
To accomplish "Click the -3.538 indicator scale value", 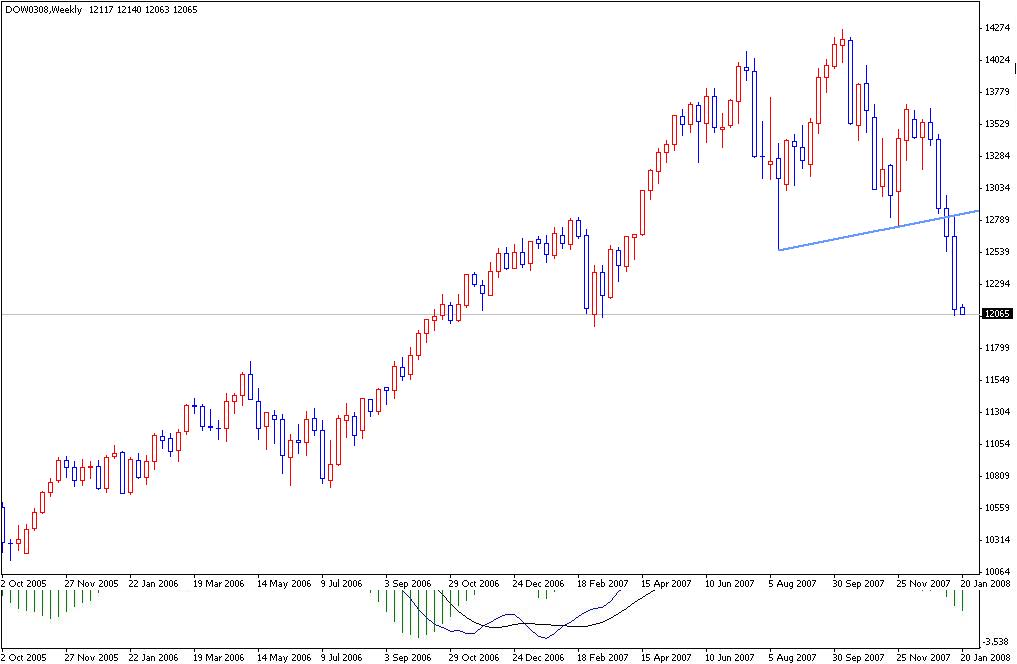I will (996, 642).
